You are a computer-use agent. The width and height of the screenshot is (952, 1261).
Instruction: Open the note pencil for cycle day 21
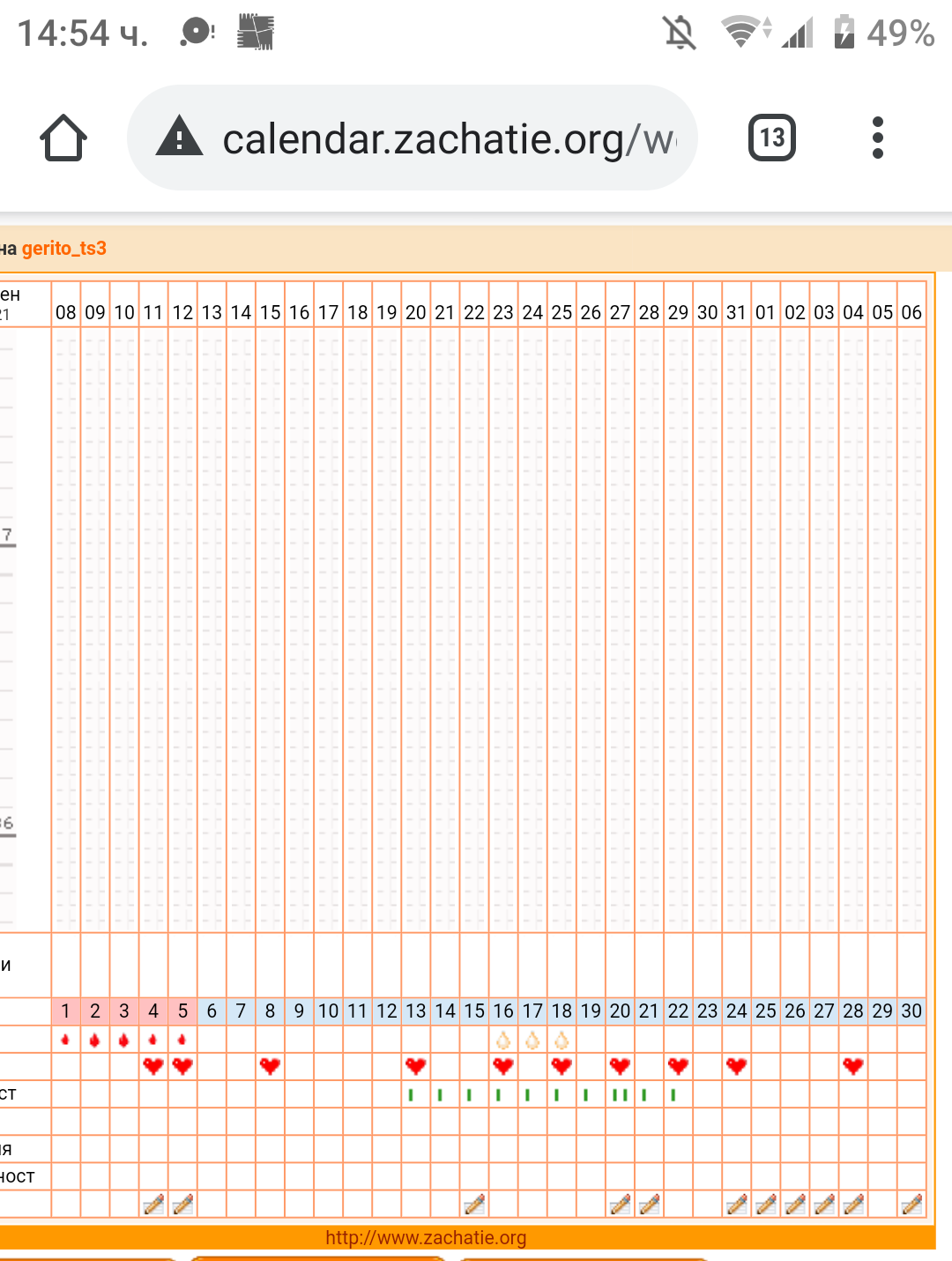coord(650,1204)
